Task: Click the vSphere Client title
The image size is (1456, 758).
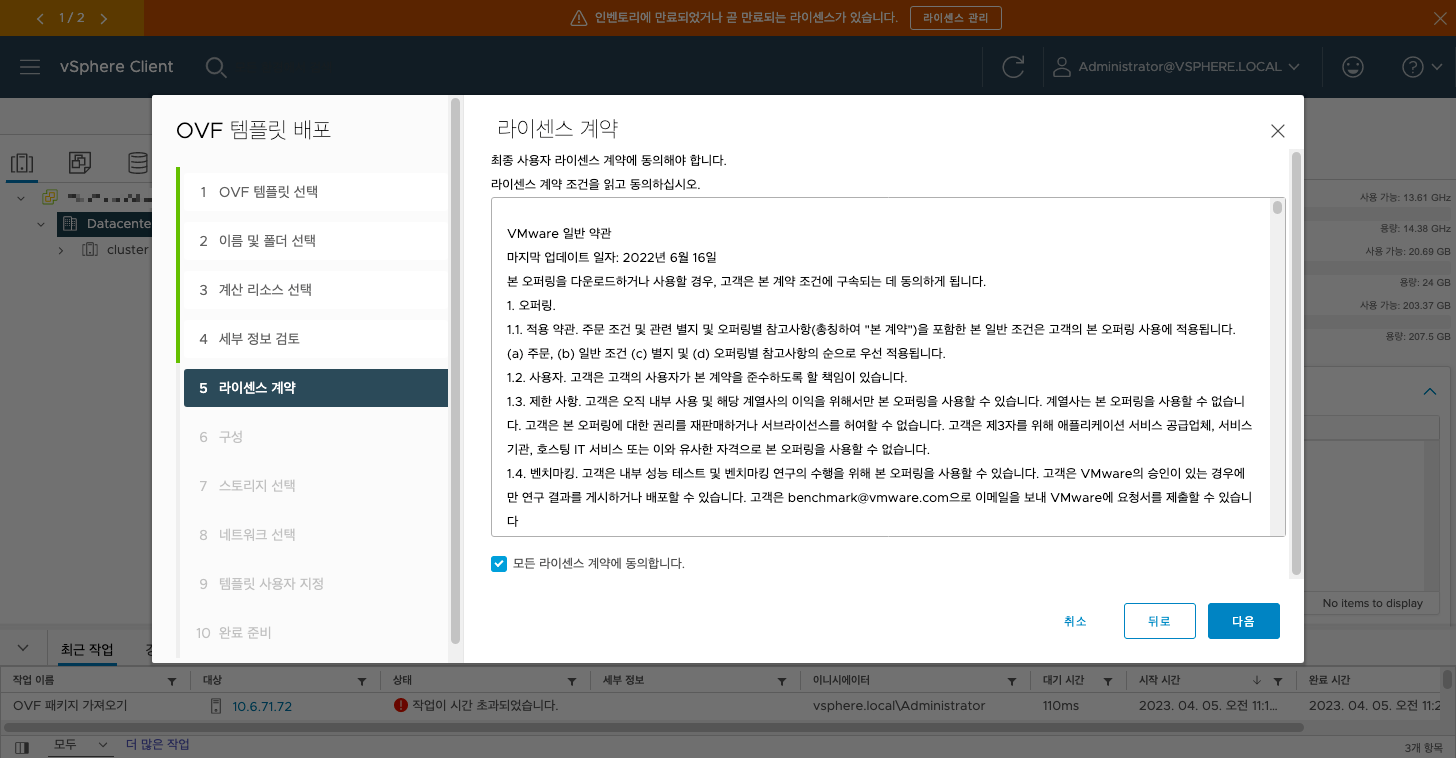Action: click(116, 67)
